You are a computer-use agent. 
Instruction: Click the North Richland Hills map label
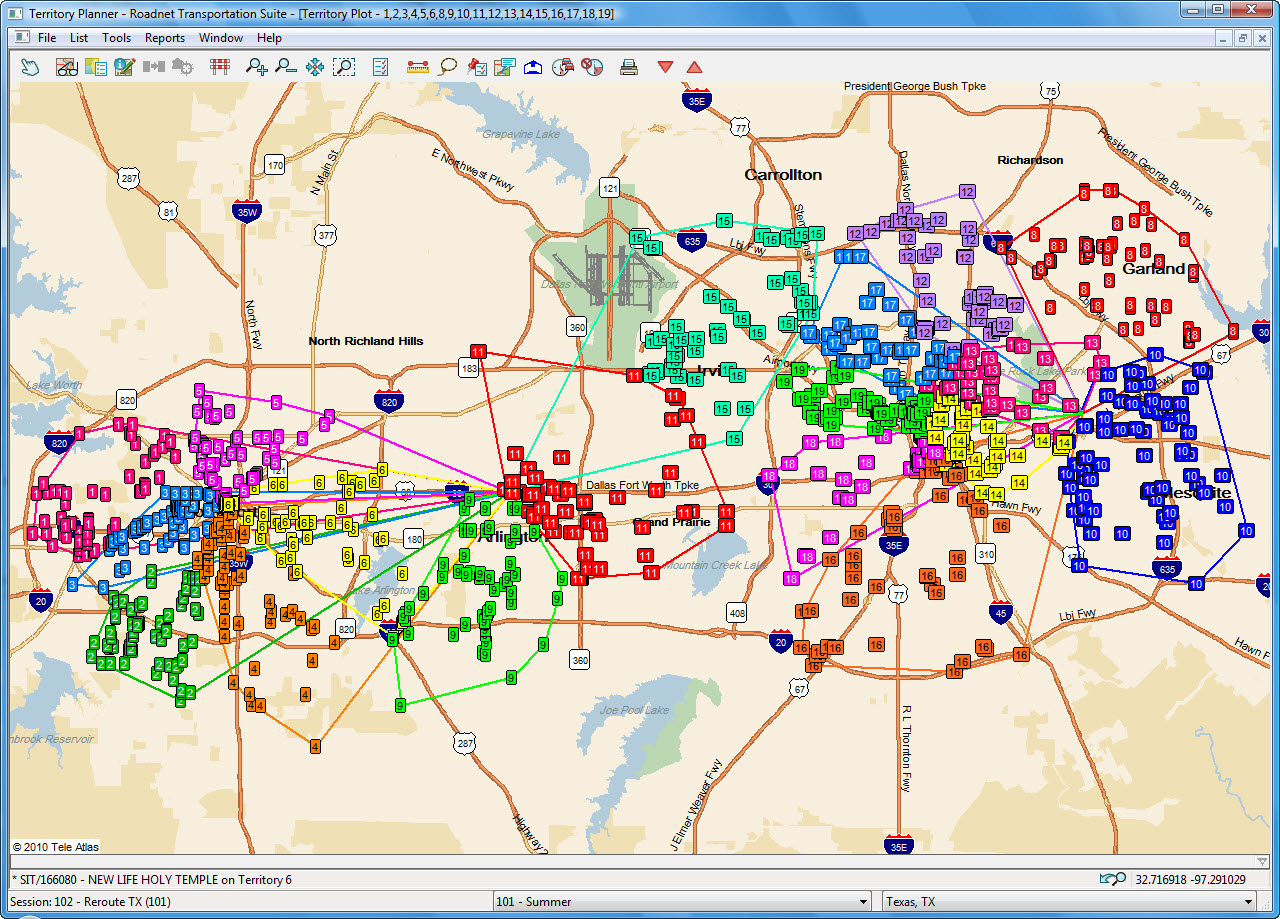[x=366, y=341]
